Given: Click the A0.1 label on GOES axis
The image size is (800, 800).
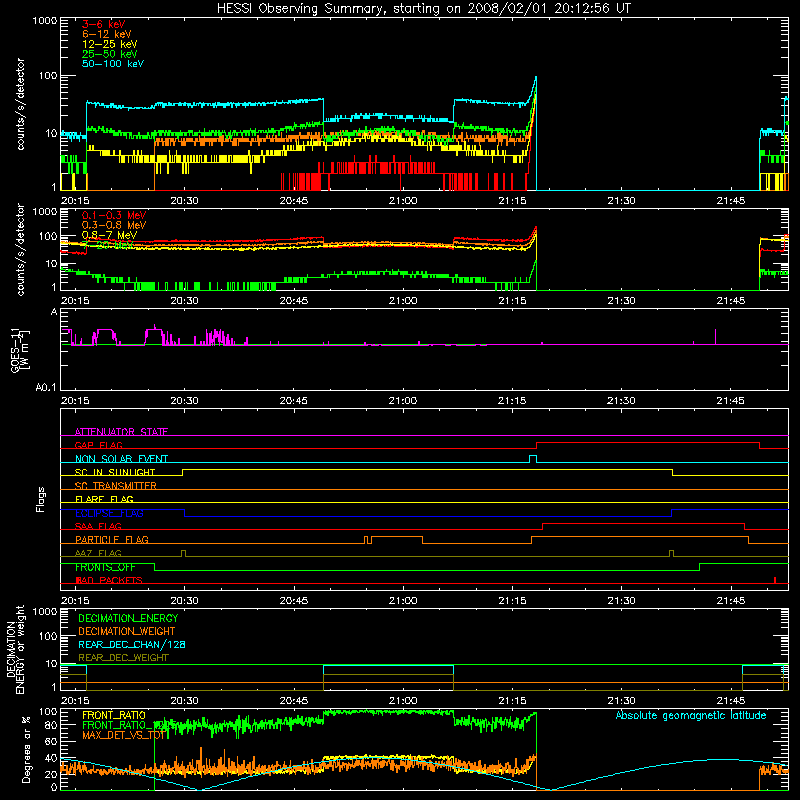Looking at the screenshot, I should pos(46,388).
